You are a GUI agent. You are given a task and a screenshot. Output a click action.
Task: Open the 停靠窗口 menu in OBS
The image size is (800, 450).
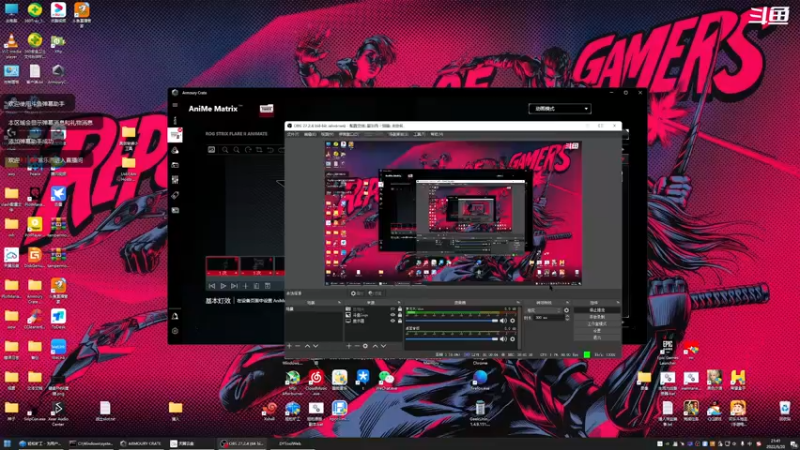click(349, 134)
